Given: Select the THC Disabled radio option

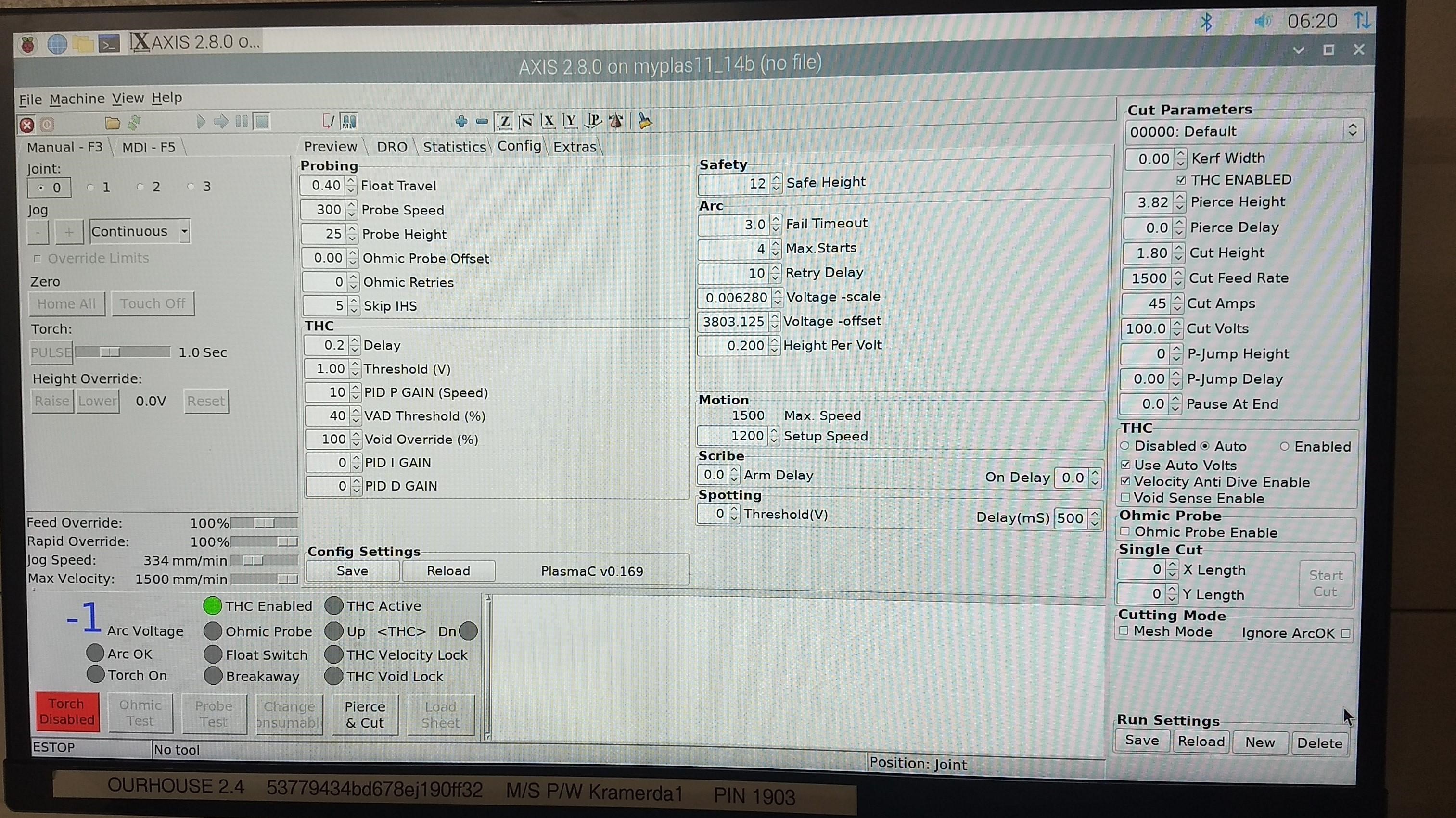Looking at the screenshot, I should 1125,446.
